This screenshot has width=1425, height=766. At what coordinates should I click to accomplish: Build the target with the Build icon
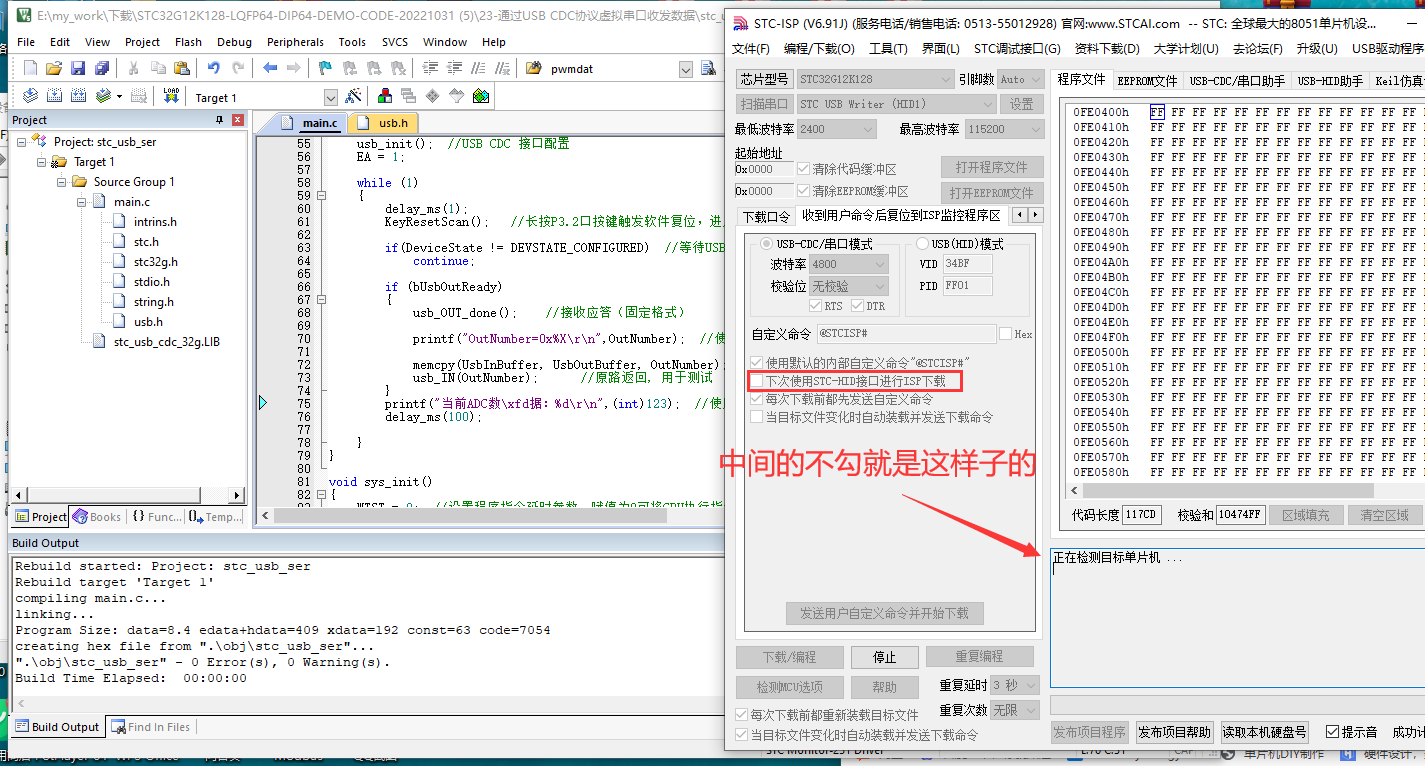coord(54,96)
